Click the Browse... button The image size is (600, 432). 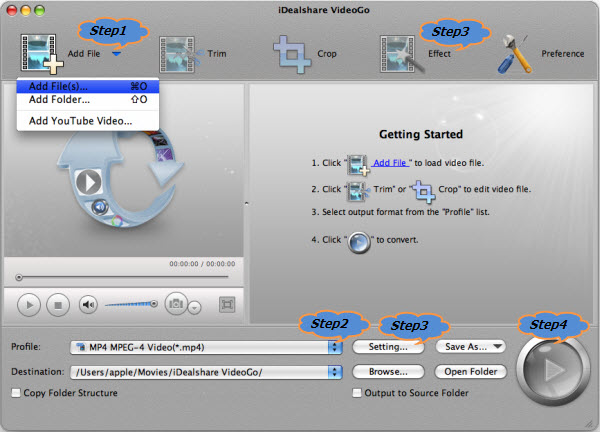[388, 372]
